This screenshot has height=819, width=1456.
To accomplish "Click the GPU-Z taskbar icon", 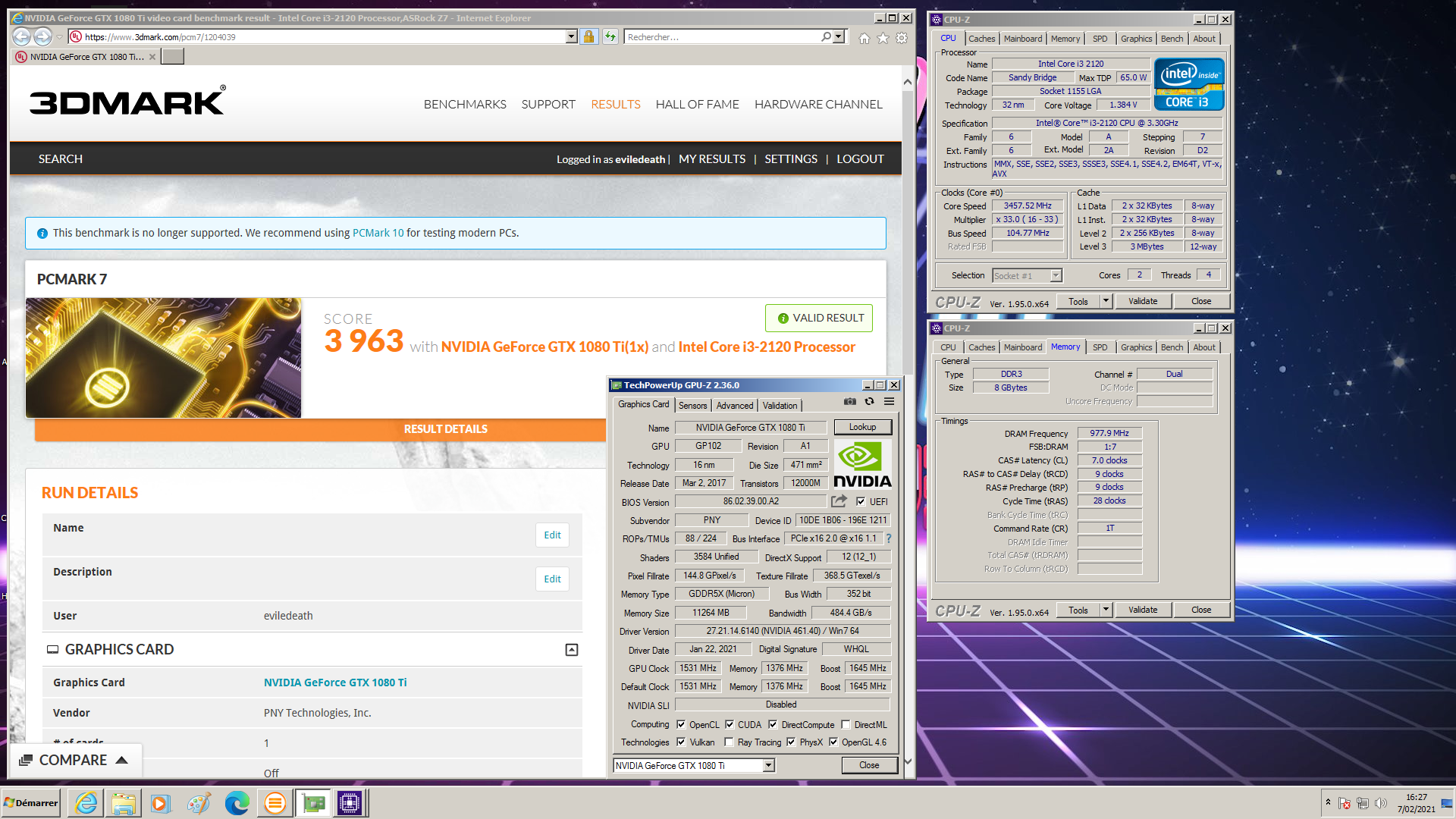I will coord(313,803).
